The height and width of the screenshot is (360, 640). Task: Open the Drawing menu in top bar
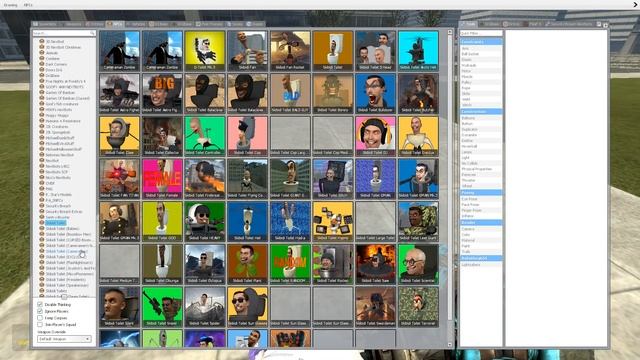click(11, 5)
